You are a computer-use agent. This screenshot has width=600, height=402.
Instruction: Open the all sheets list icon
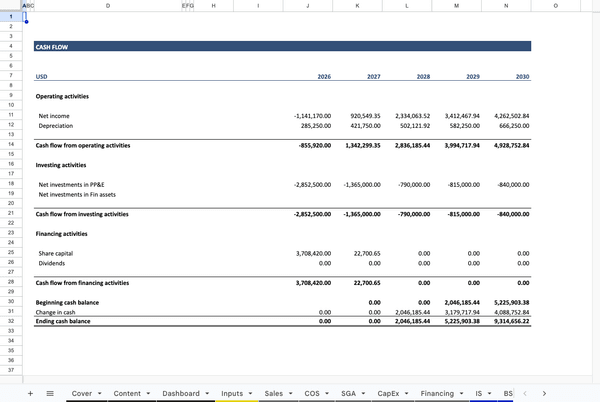click(x=49, y=394)
